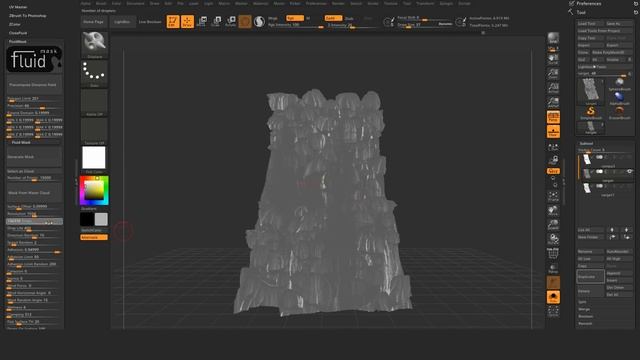Open the Brush menu
Image resolution: width=640 pixels, height=360 pixels.
(100, 3)
